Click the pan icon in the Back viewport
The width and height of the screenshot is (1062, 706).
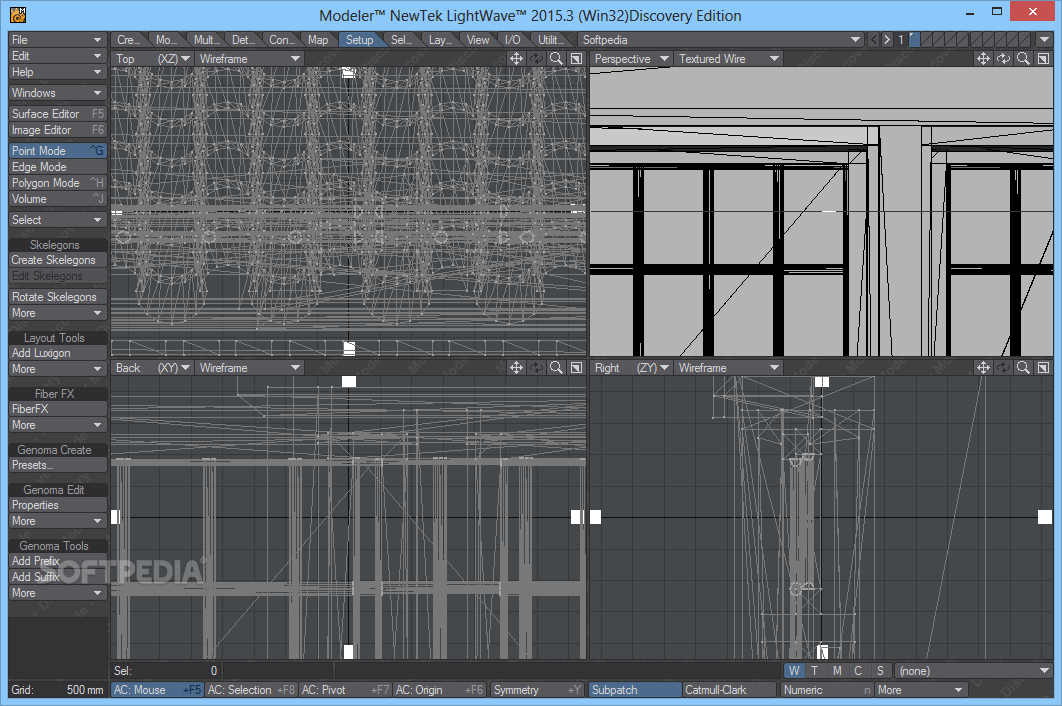(516, 368)
